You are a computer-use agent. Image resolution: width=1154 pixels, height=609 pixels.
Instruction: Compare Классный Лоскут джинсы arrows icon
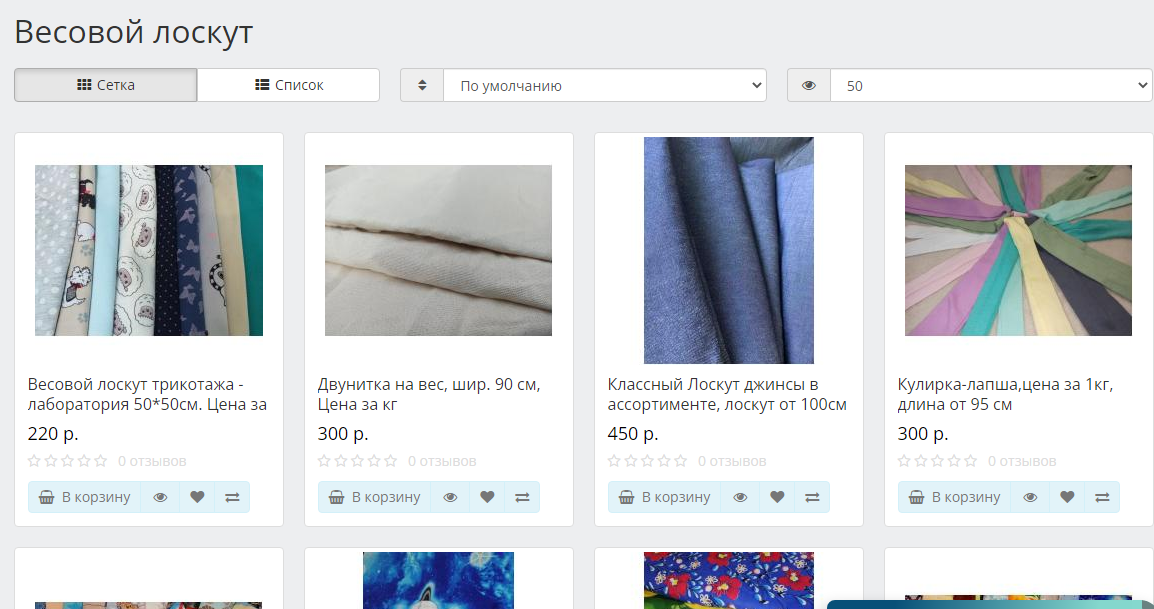[x=813, y=497]
